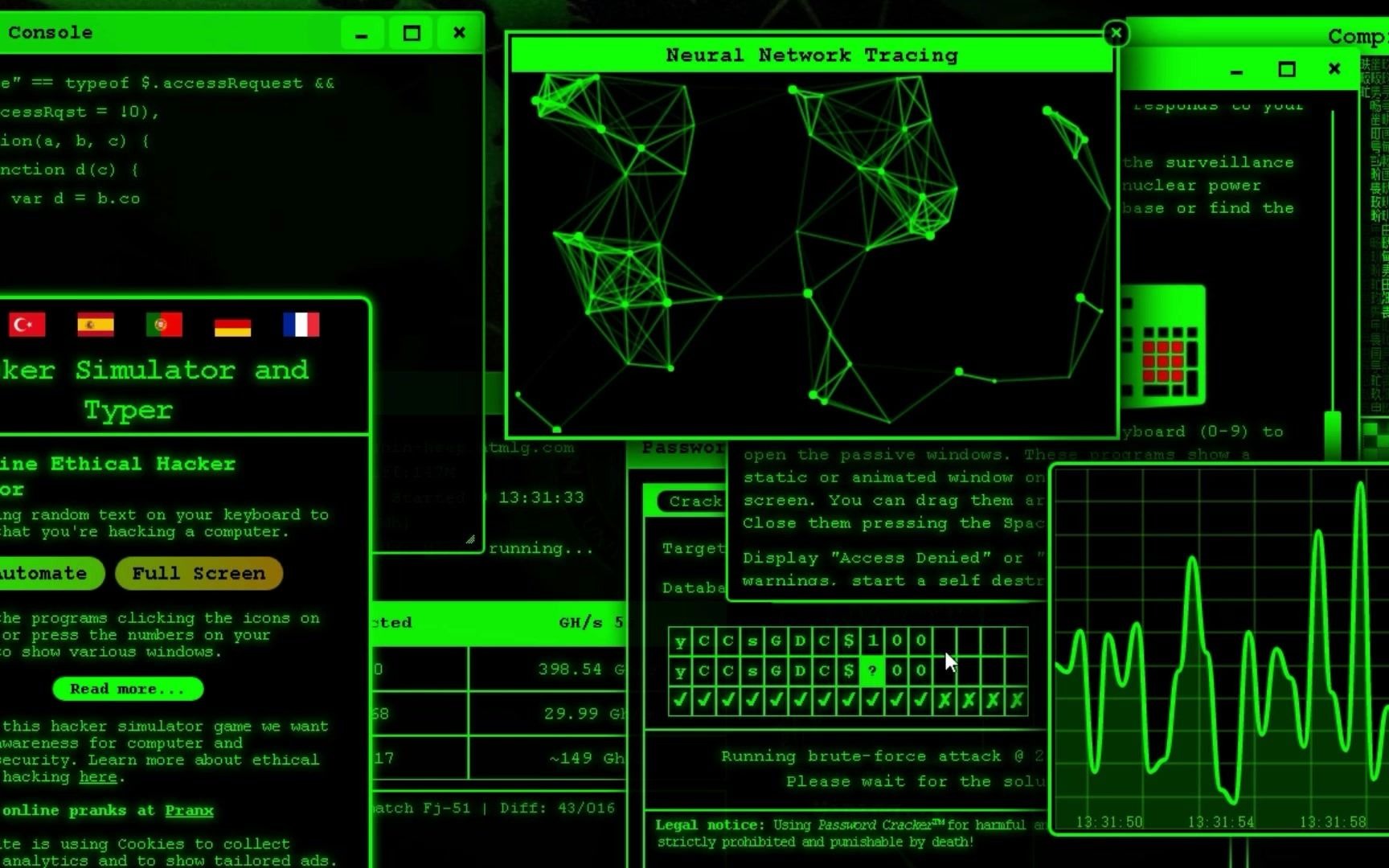Click the 'Legal notice:' text
The image size is (1389, 868).
pyautogui.click(x=710, y=825)
